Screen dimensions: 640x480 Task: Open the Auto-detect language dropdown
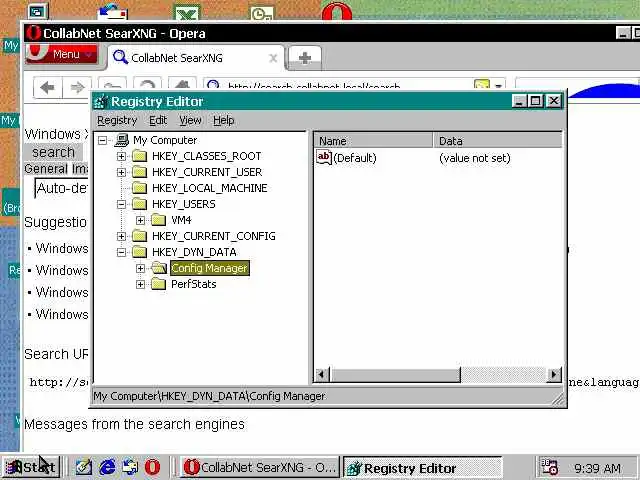click(x=62, y=188)
